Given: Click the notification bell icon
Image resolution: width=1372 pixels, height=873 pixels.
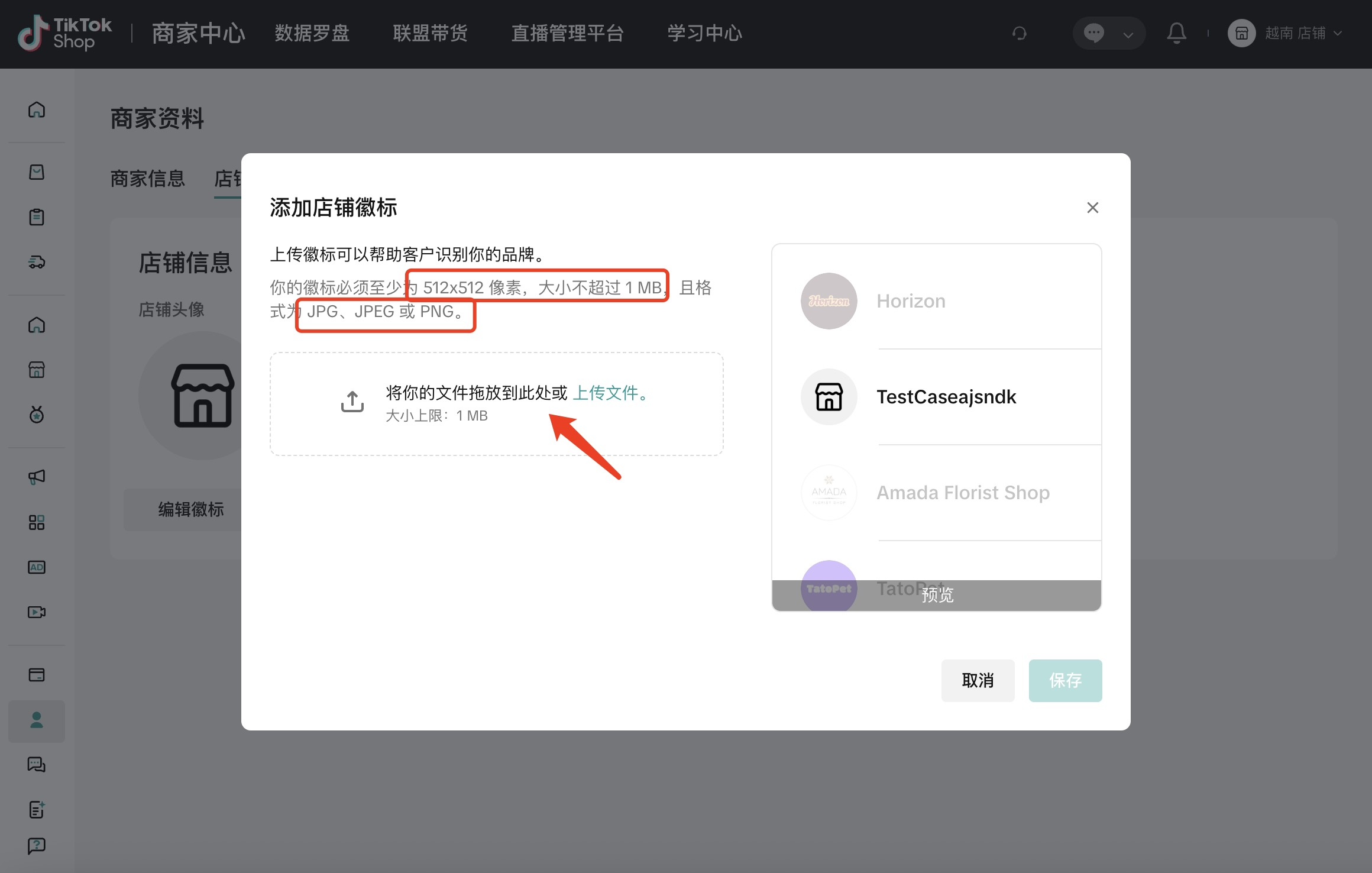Looking at the screenshot, I should click(1176, 33).
